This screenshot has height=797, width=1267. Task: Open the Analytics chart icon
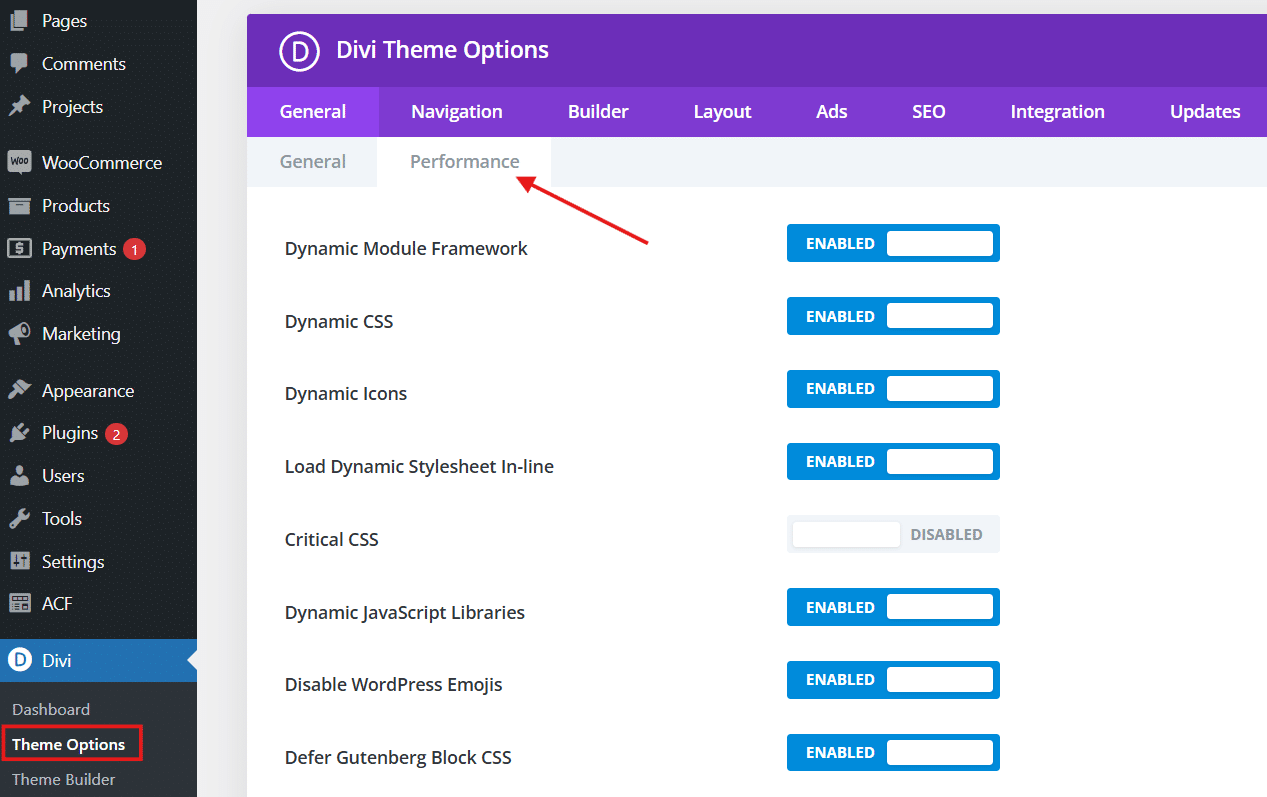point(17,290)
